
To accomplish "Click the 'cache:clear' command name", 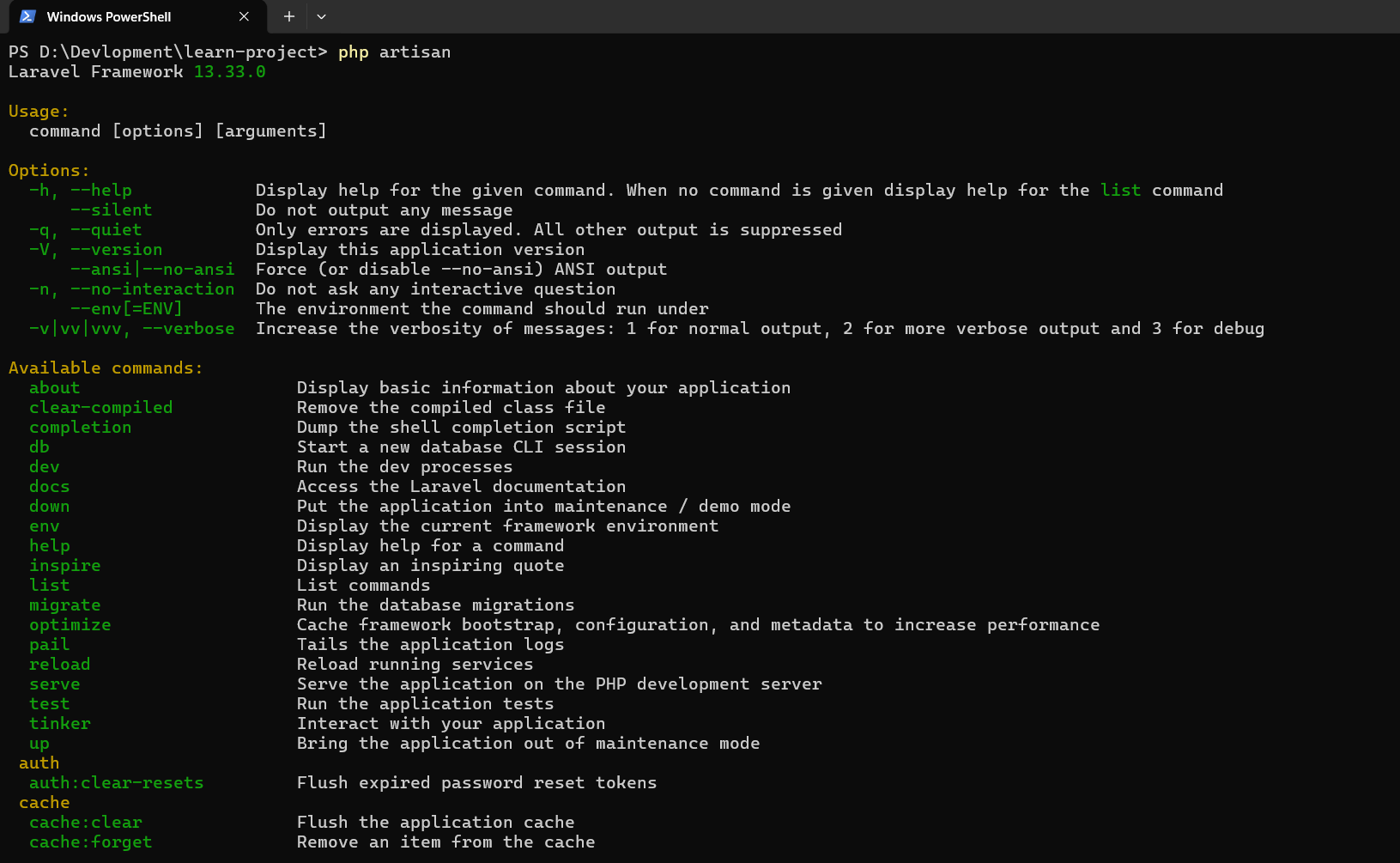I will (x=86, y=823).
